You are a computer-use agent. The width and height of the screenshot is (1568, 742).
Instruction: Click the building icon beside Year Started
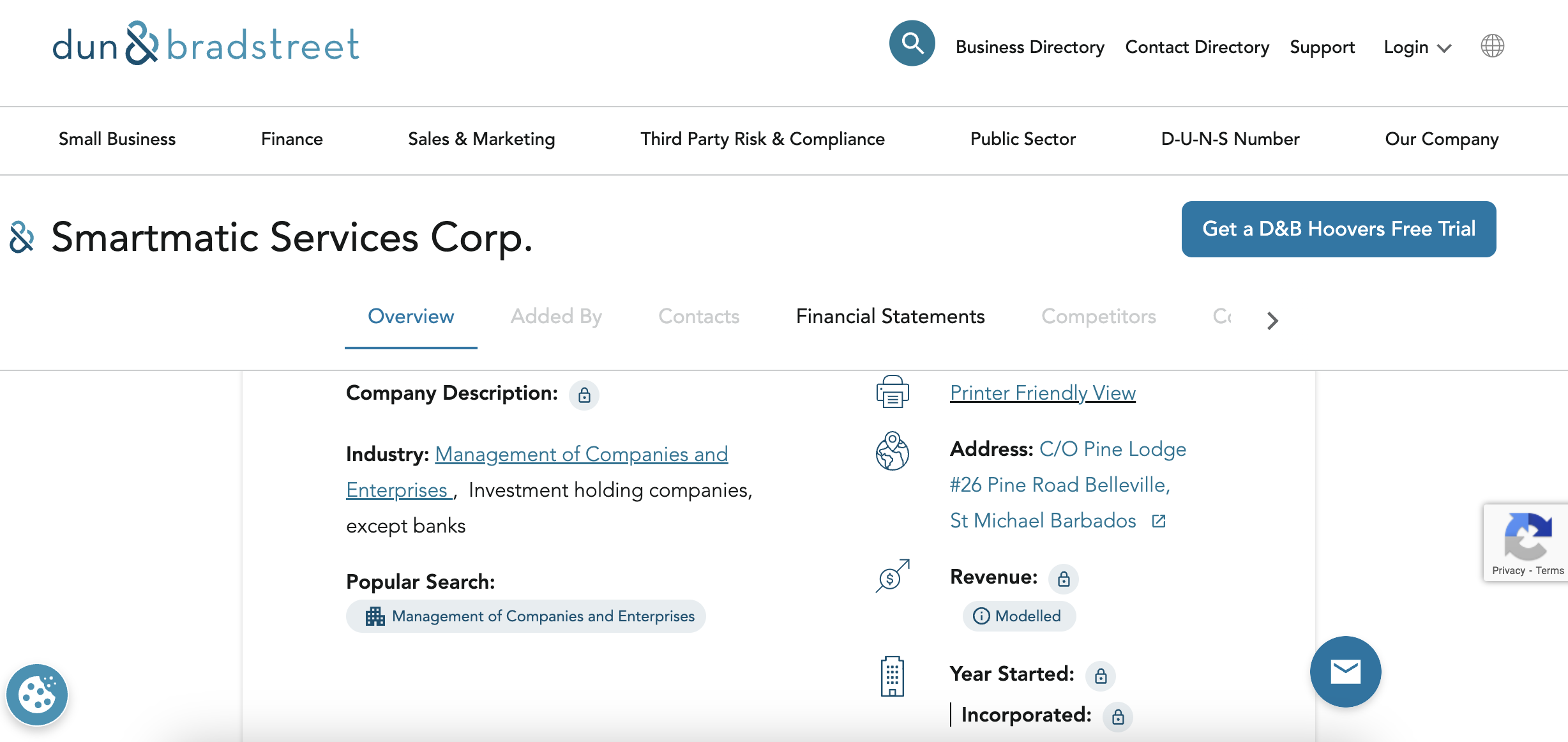click(893, 676)
